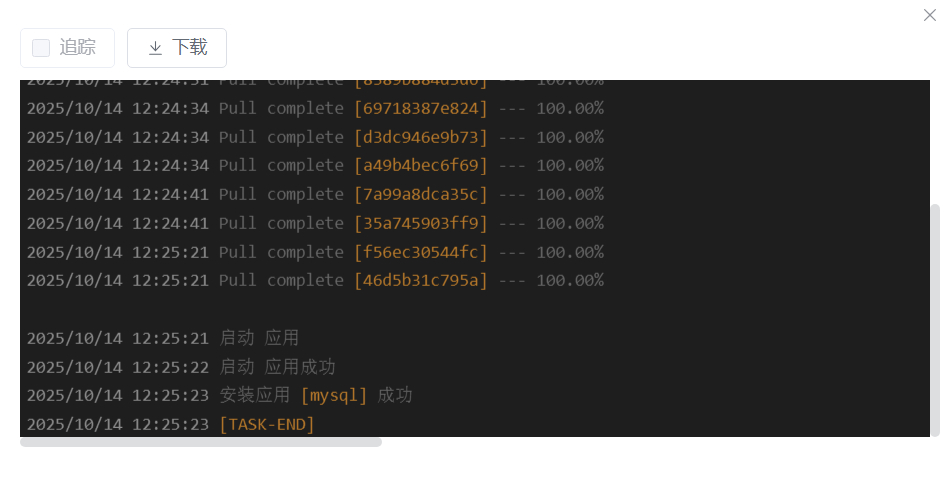This screenshot has height=479, width=950.
Task: Close the log dialog with X
Action: (x=929, y=15)
